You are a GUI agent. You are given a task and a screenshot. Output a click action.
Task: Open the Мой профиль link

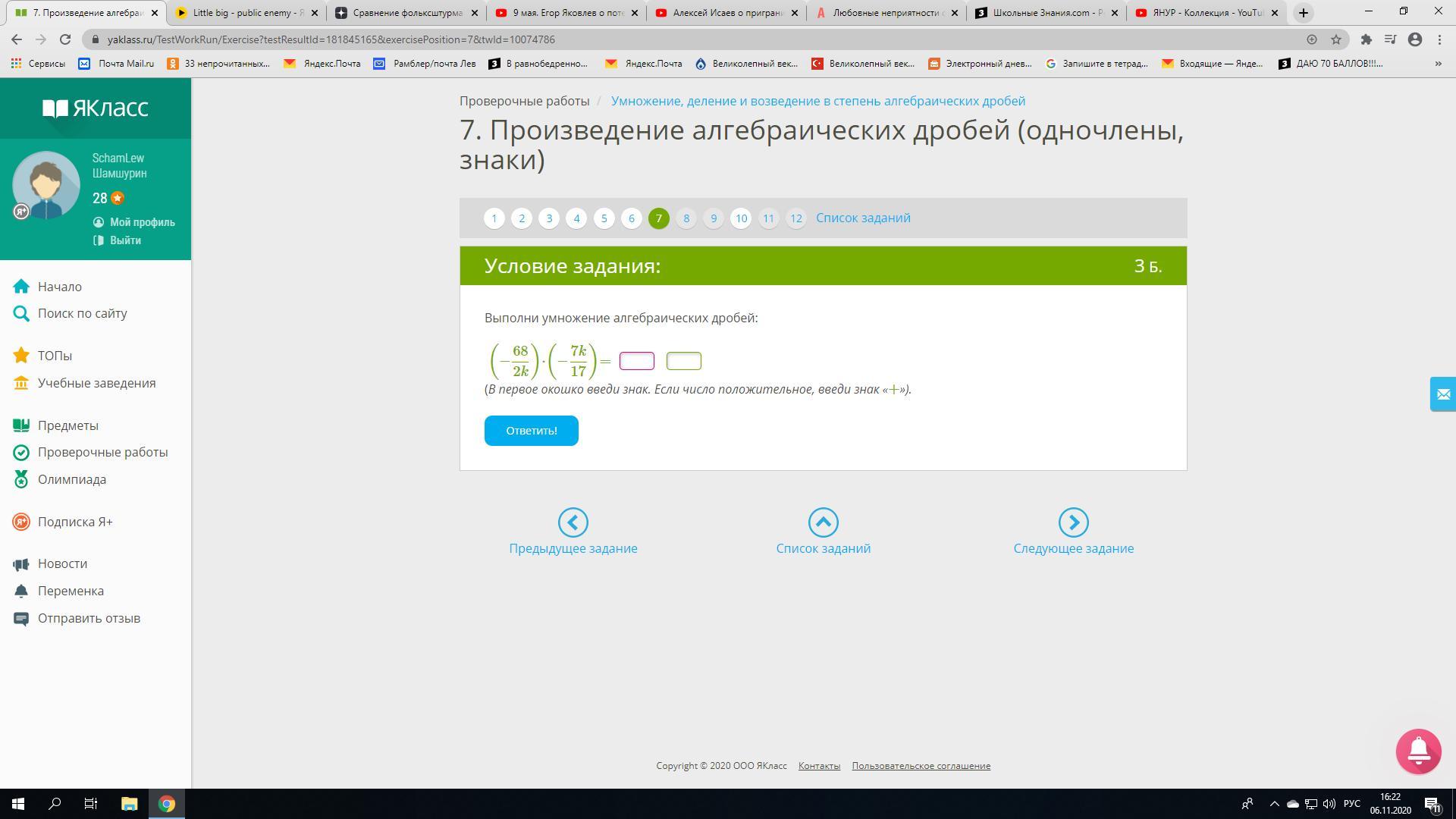[142, 222]
